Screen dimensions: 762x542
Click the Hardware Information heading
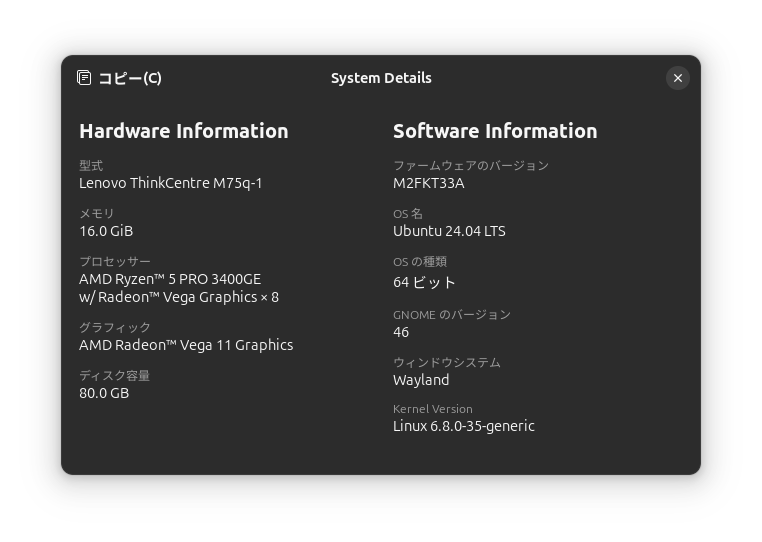[184, 131]
